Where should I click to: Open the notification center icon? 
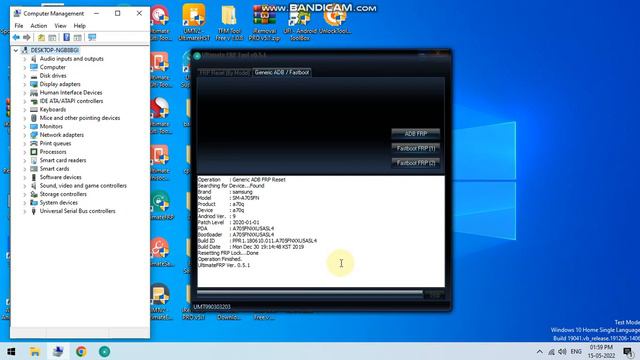629,351
